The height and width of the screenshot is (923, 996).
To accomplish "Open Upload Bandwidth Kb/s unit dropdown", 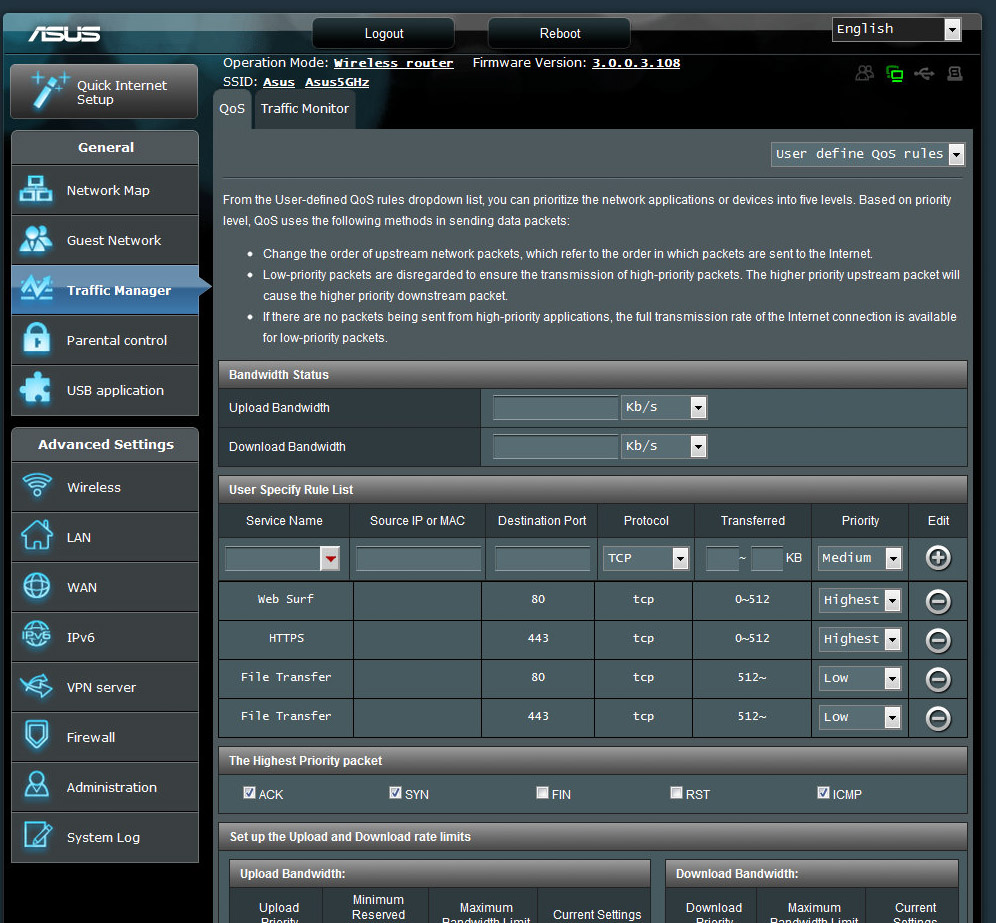I will point(664,408).
